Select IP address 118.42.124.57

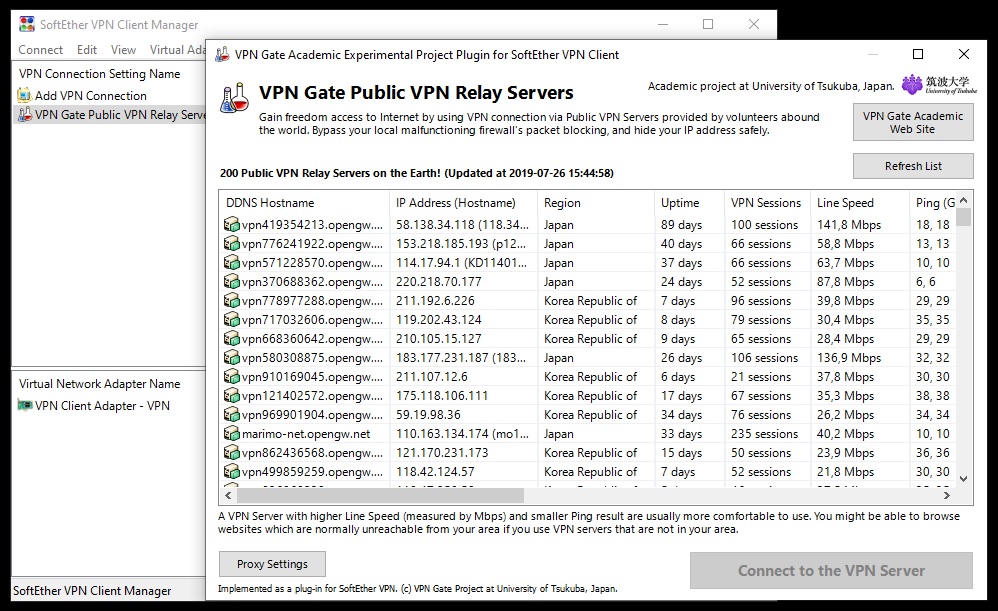(x=435, y=472)
